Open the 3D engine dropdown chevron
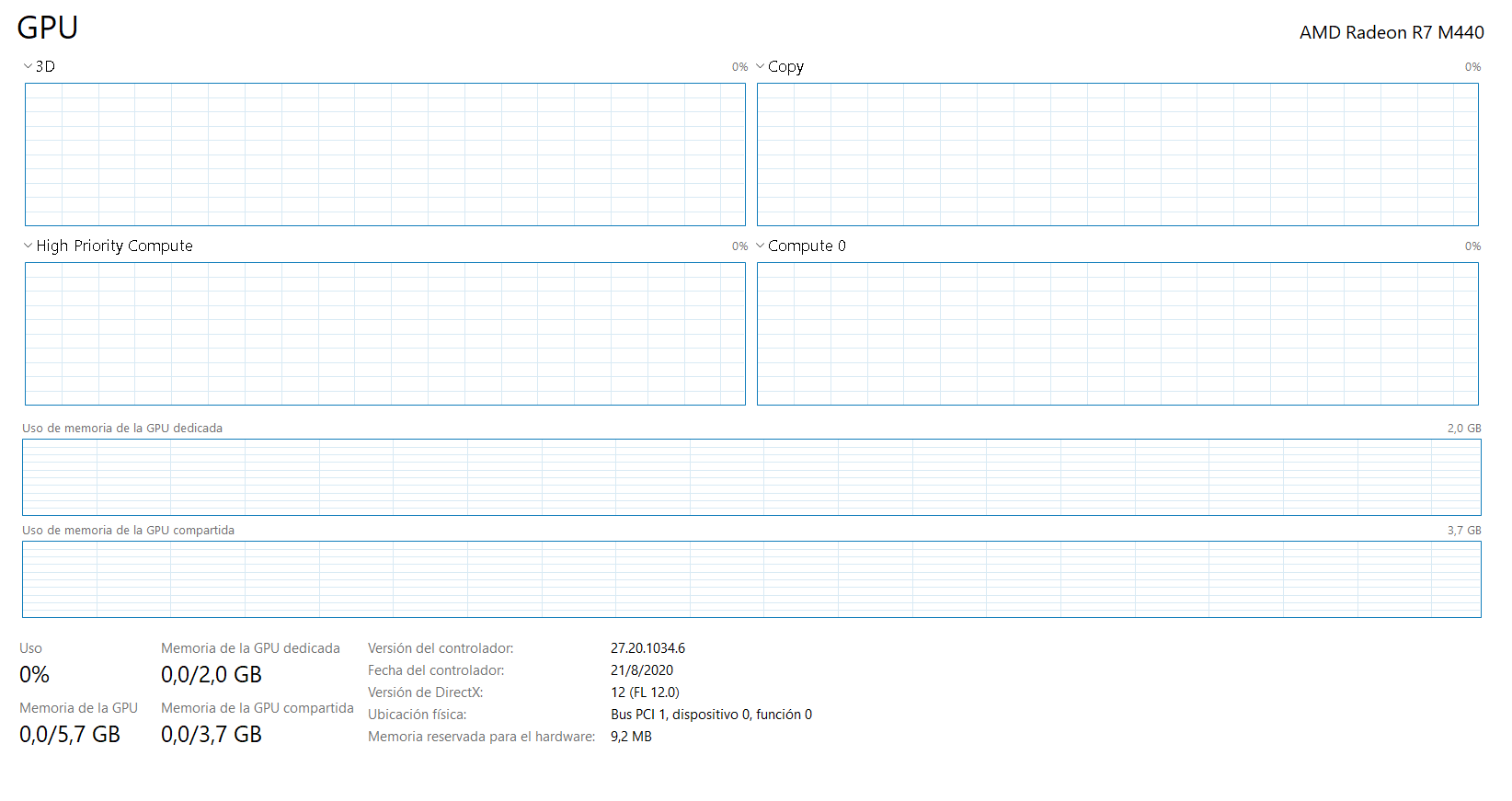The width and height of the screenshot is (1512, 801). click(x=28, y=66)
